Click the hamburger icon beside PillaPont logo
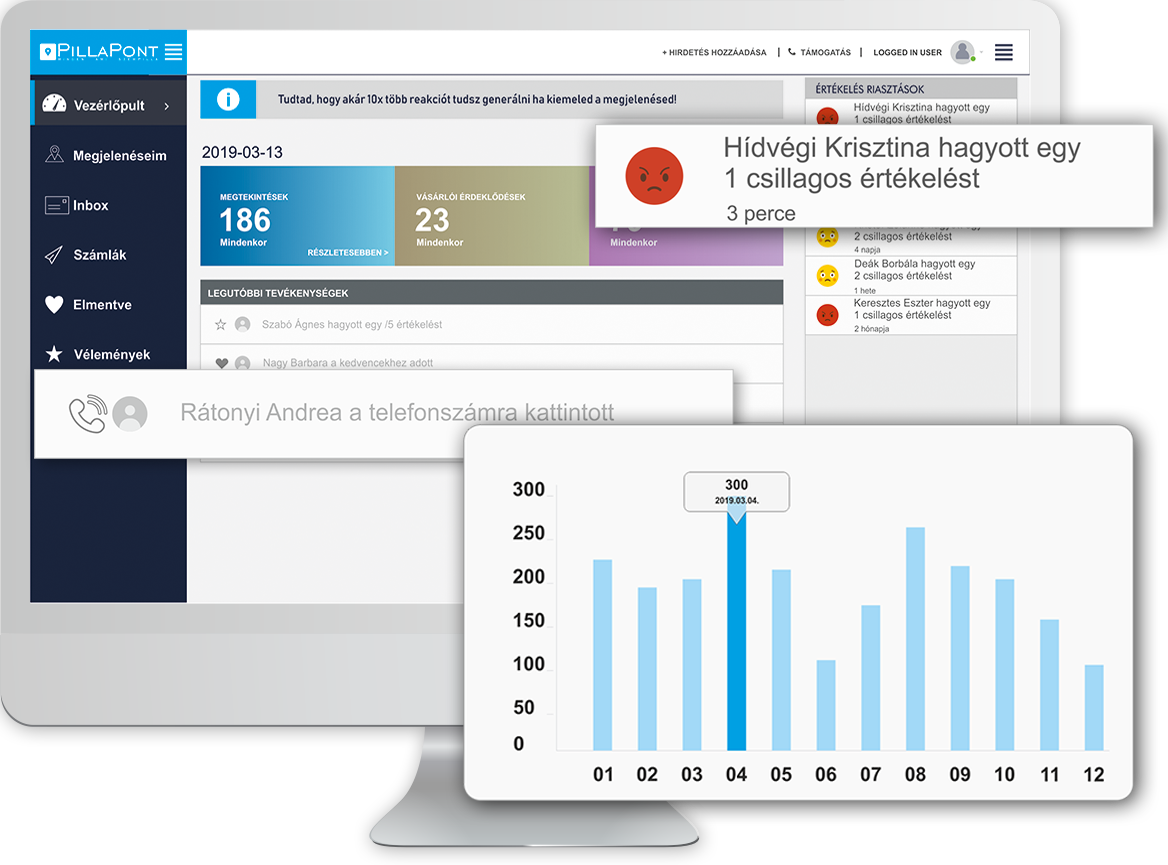This screenshot has width=1168, height=865. [174, 52]
